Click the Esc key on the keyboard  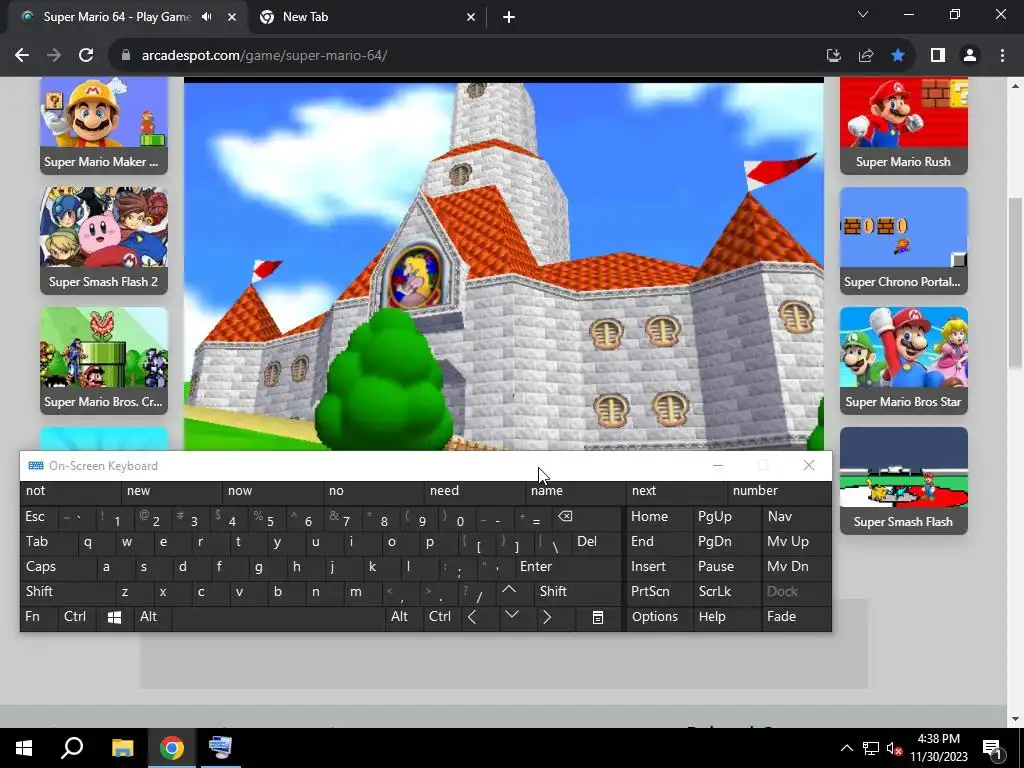pyautogui.click(x=39, y=517)
